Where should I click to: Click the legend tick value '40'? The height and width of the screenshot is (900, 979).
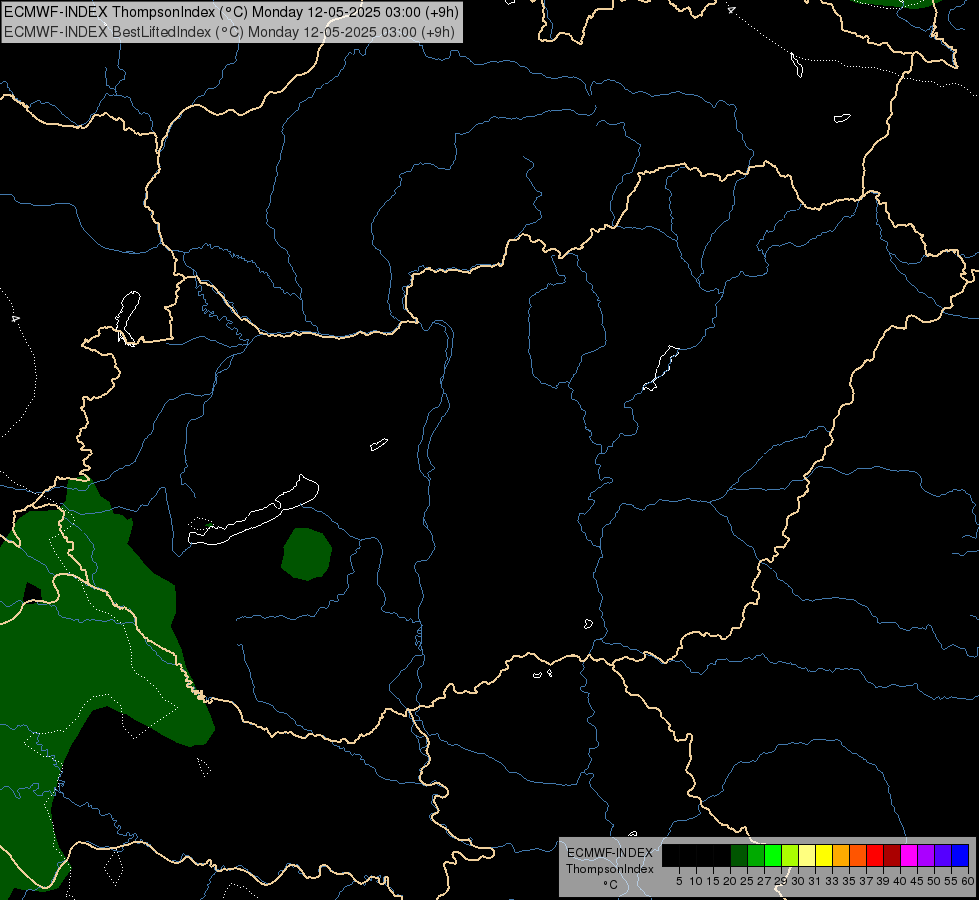point(900,881)
